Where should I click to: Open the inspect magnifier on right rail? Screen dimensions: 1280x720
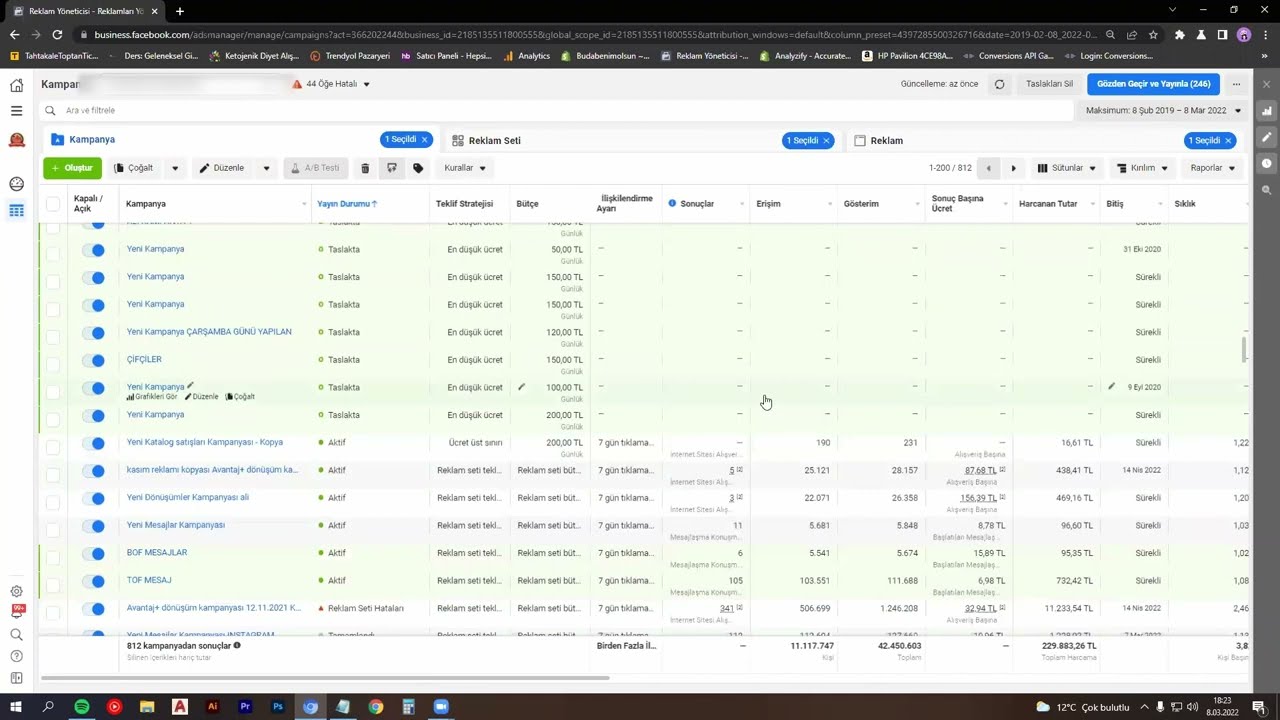pyautogui.click(x=1266, y=189)
